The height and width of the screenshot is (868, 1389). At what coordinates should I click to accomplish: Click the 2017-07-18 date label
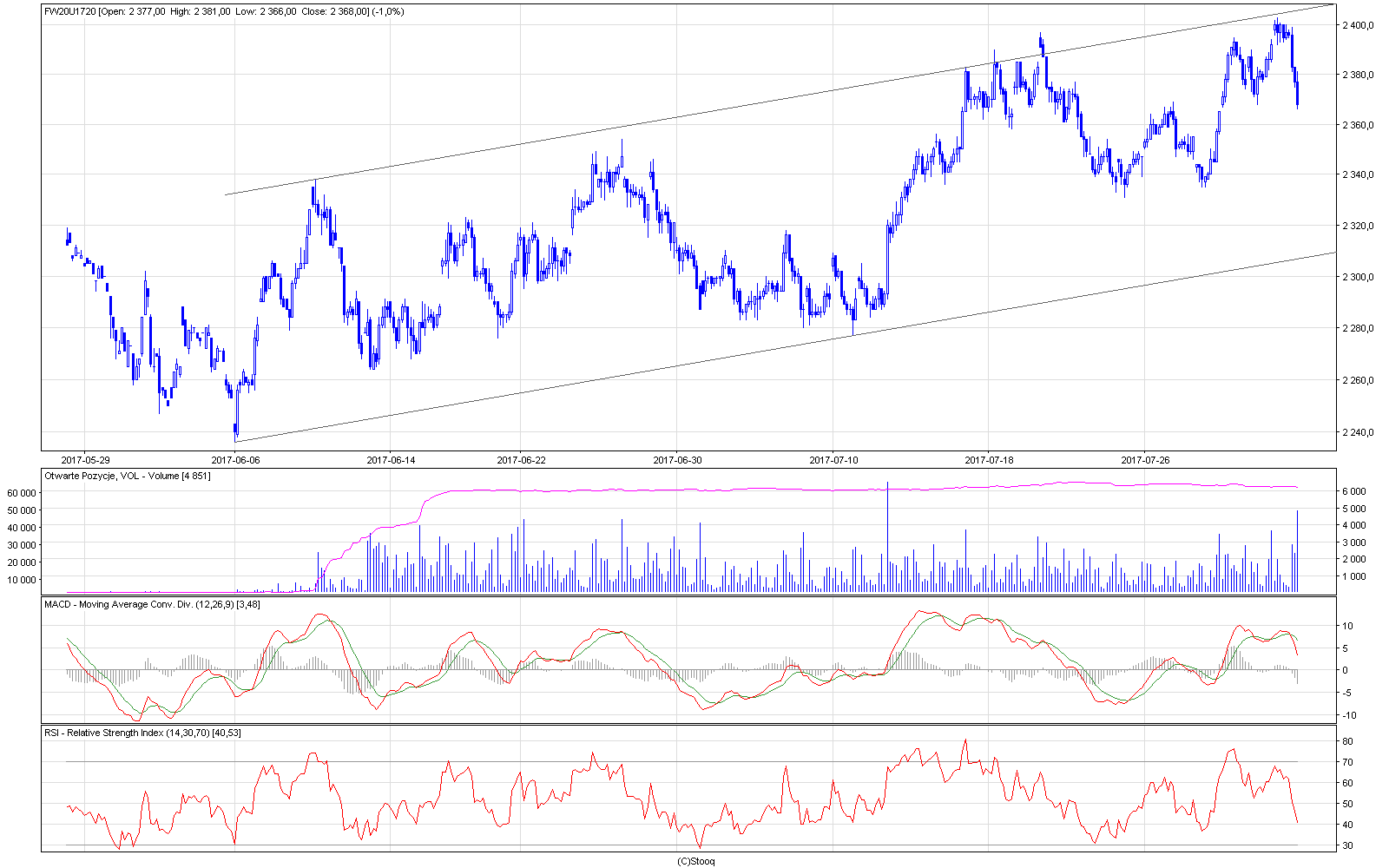989,460
